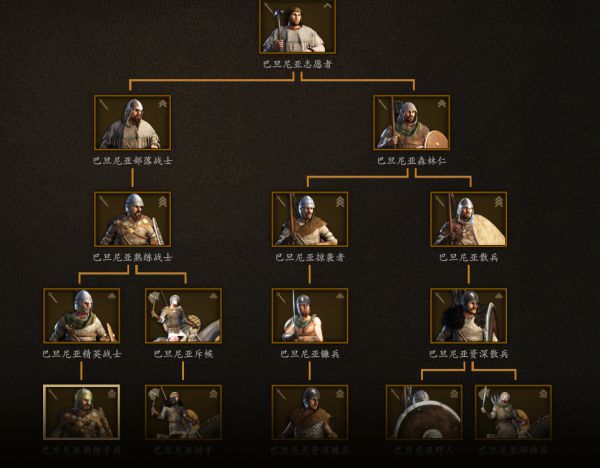Choose the 巴旦尼亚镰兵 tree node portrait

tap(310, 316)
